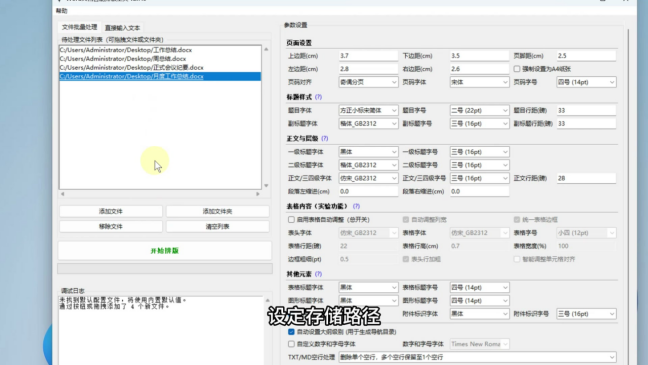Open the 页码对齐 dropdown showing 奇偶分页
Image resolution: width=648 pixels, height=365 pixels.
(368, 82)
